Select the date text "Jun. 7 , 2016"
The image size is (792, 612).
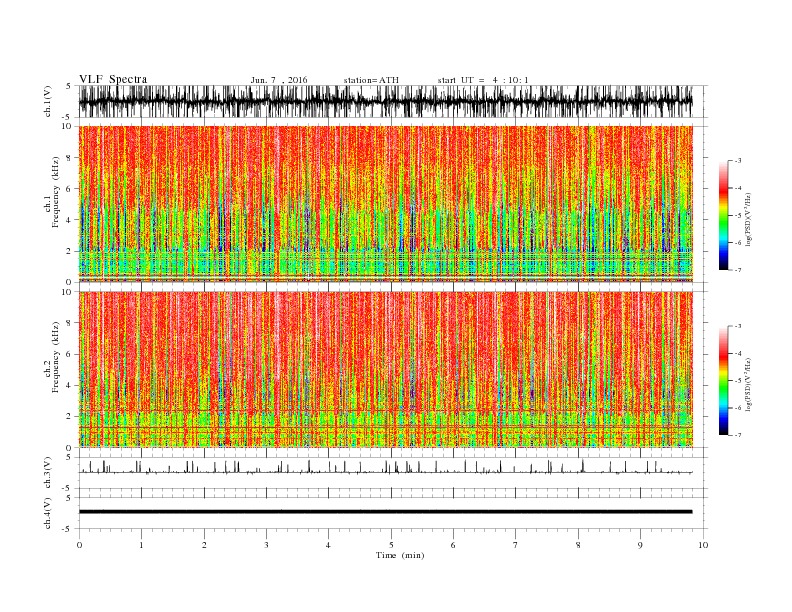tap(279, 80)
